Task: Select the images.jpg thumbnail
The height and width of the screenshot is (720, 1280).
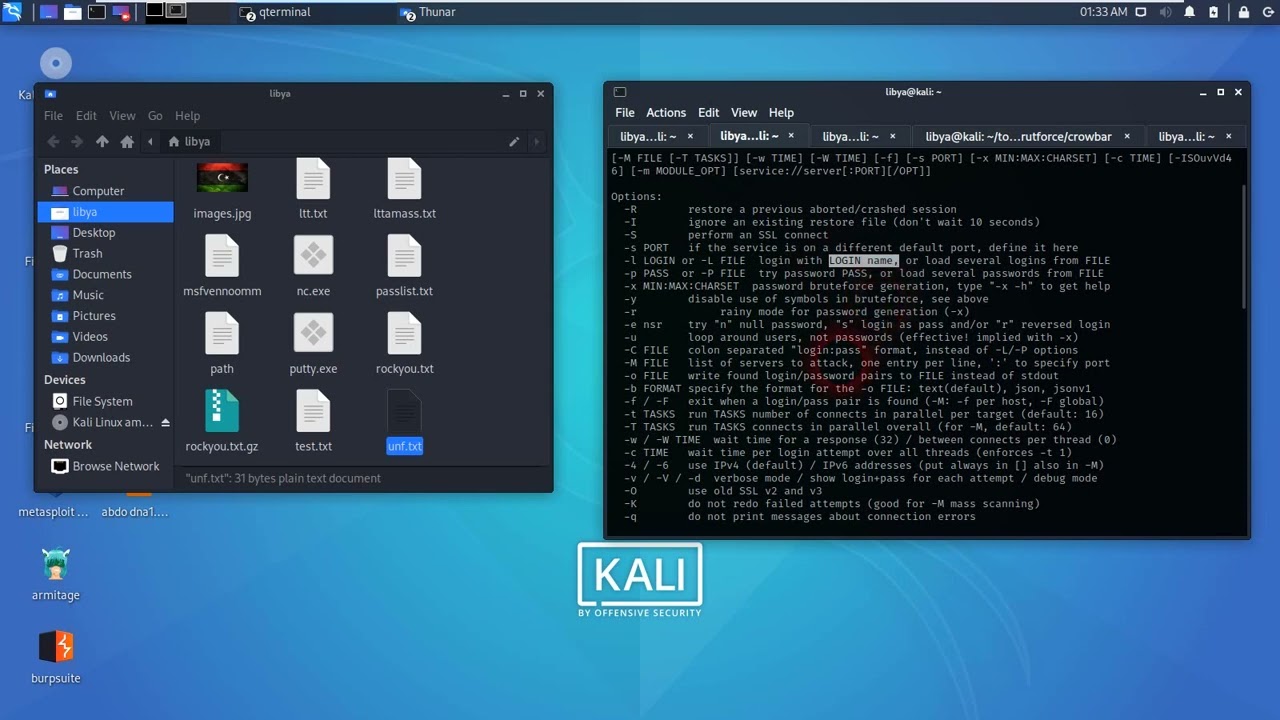Action: (222, 178)
